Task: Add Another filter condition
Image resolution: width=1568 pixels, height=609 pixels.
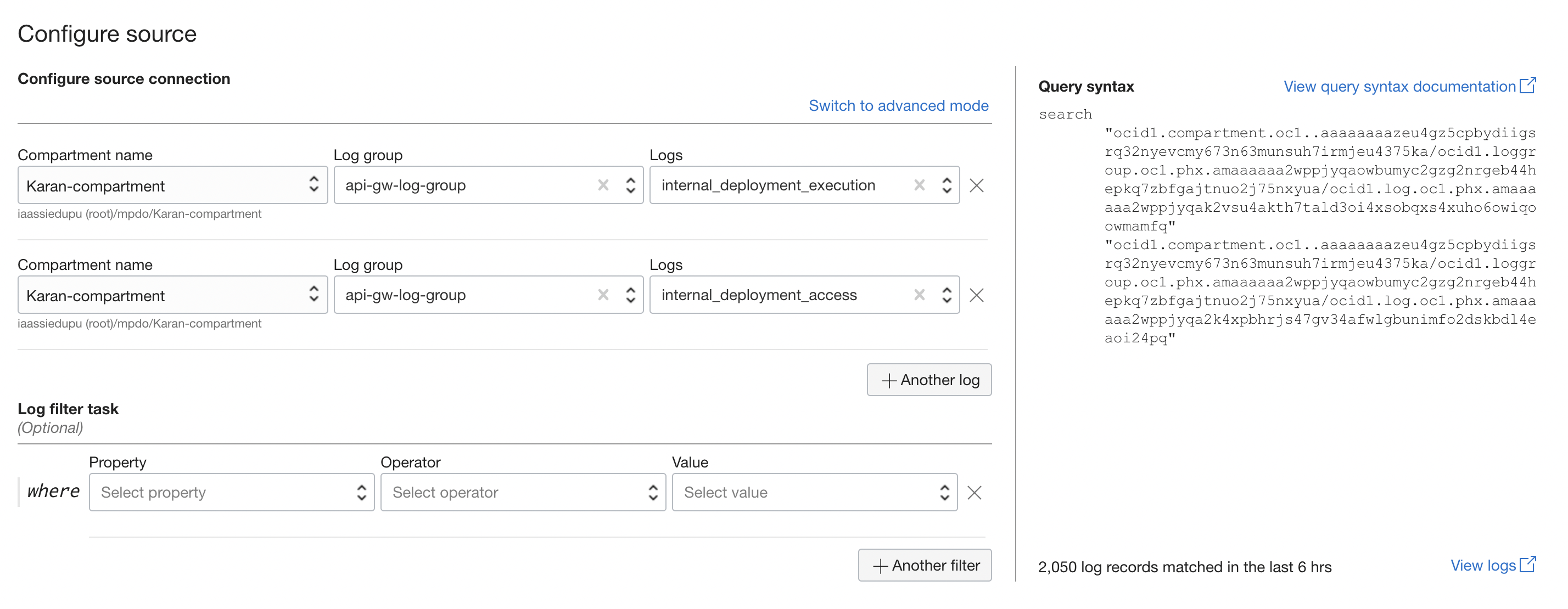Action: [924, 565]
